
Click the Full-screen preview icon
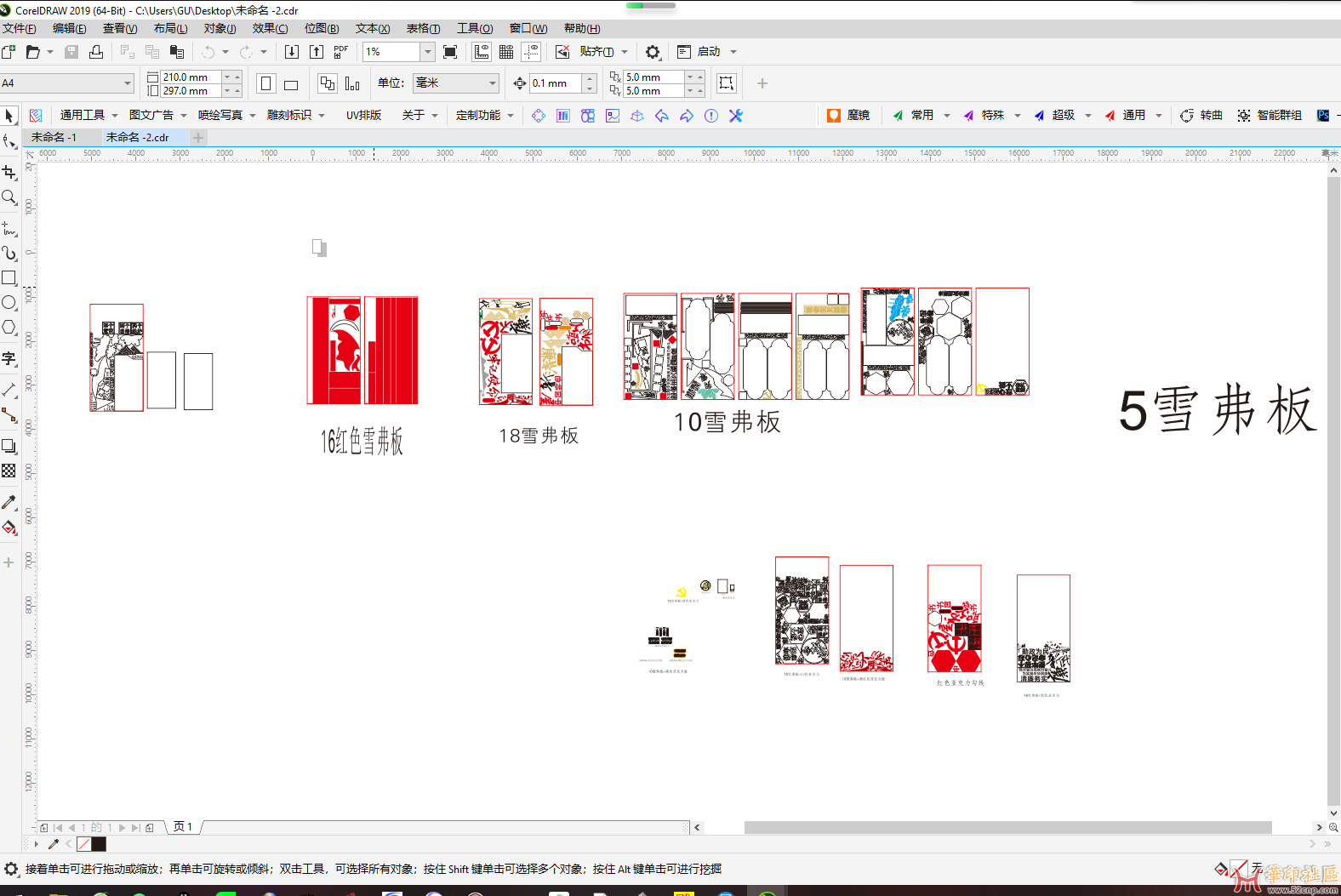(450, 52)
